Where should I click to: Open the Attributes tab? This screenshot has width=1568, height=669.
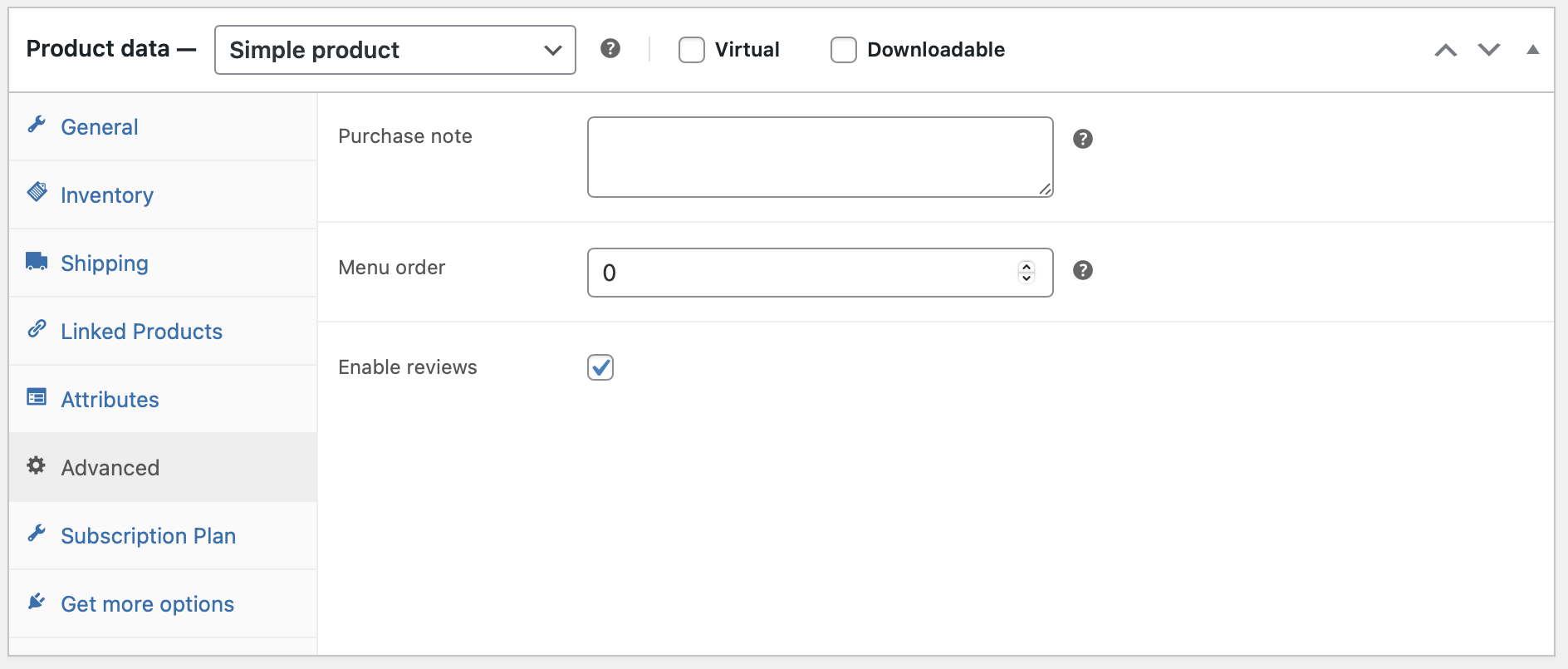tap(163, 399)
